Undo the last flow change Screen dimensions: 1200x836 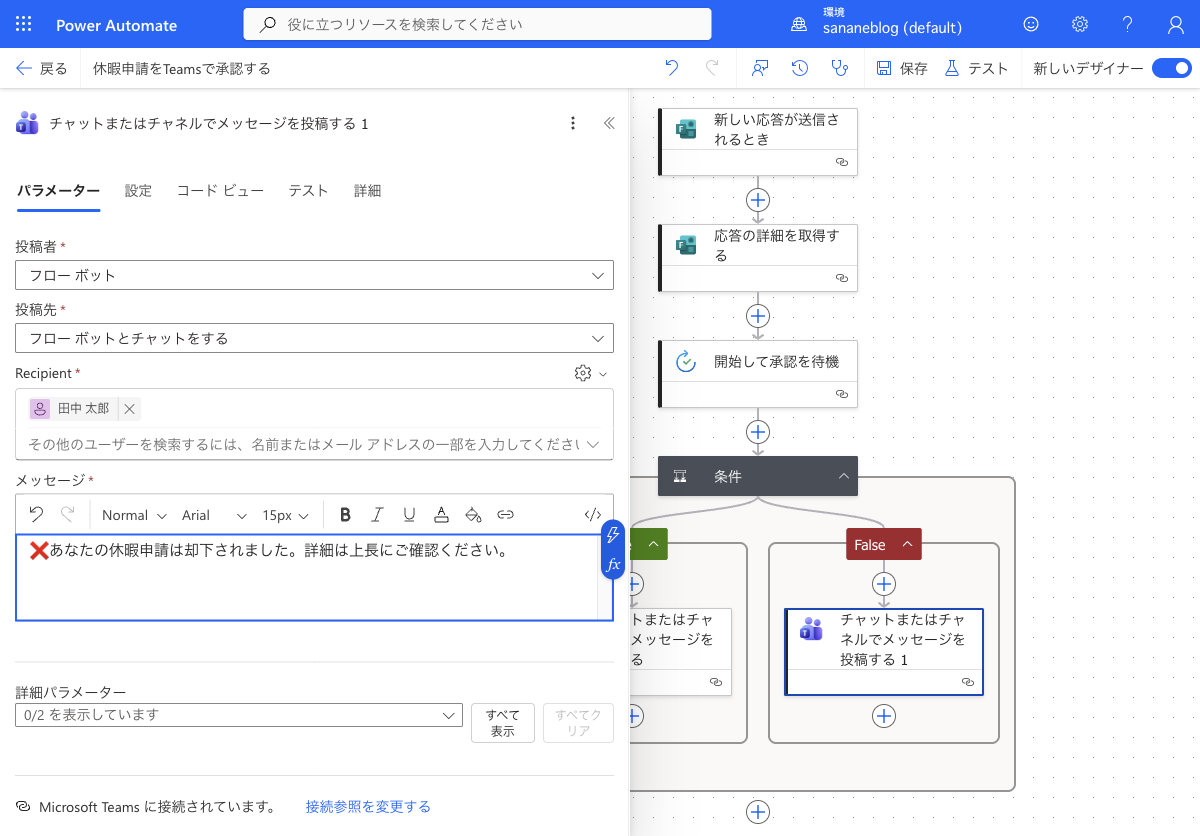point(672,68)
